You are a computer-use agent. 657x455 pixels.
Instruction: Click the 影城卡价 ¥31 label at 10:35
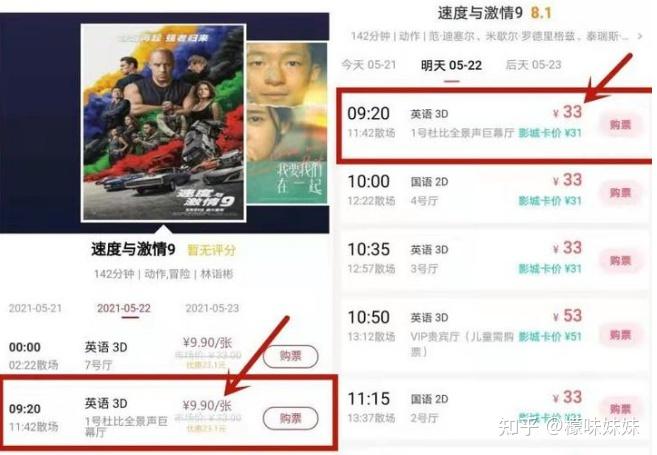click(550, 269)
